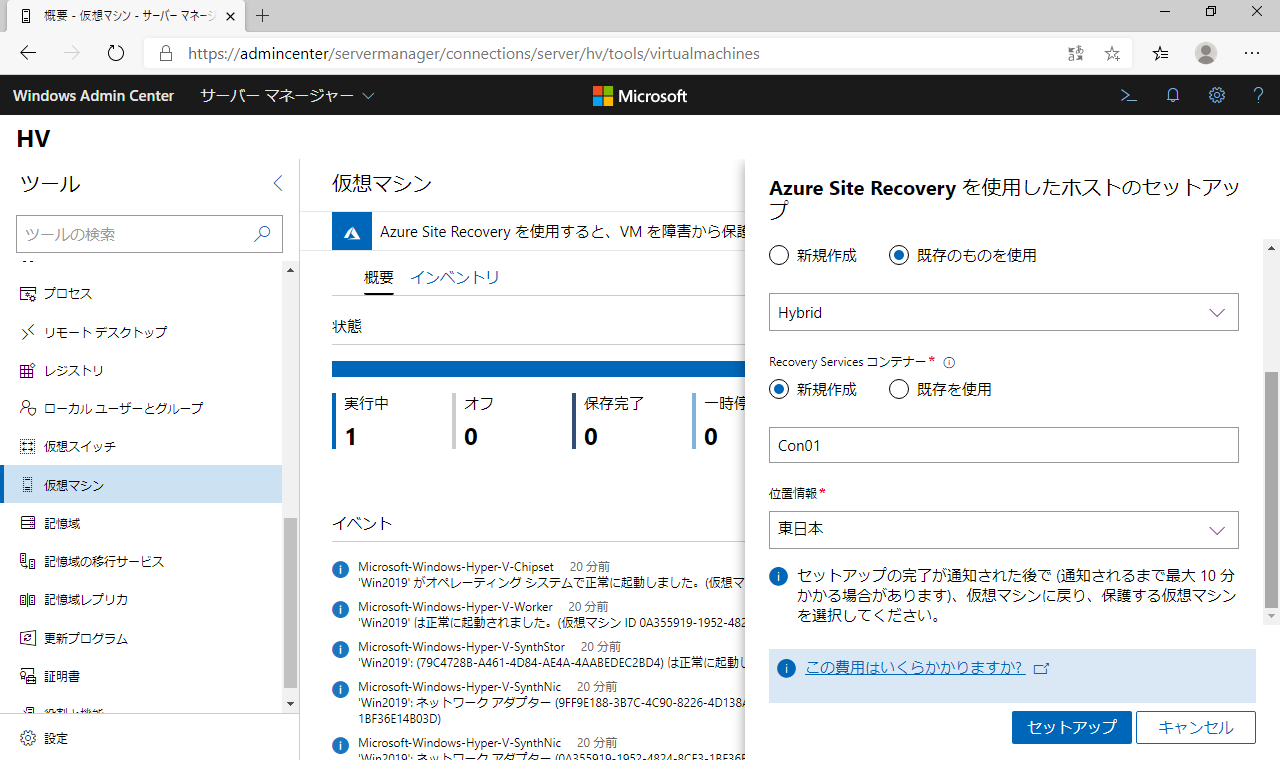The height and width of the screenshot is (760, 1280).
Task: Click Microsoft-Windows-Hyper-V-SynthStor event text
Action: [462, 647]
